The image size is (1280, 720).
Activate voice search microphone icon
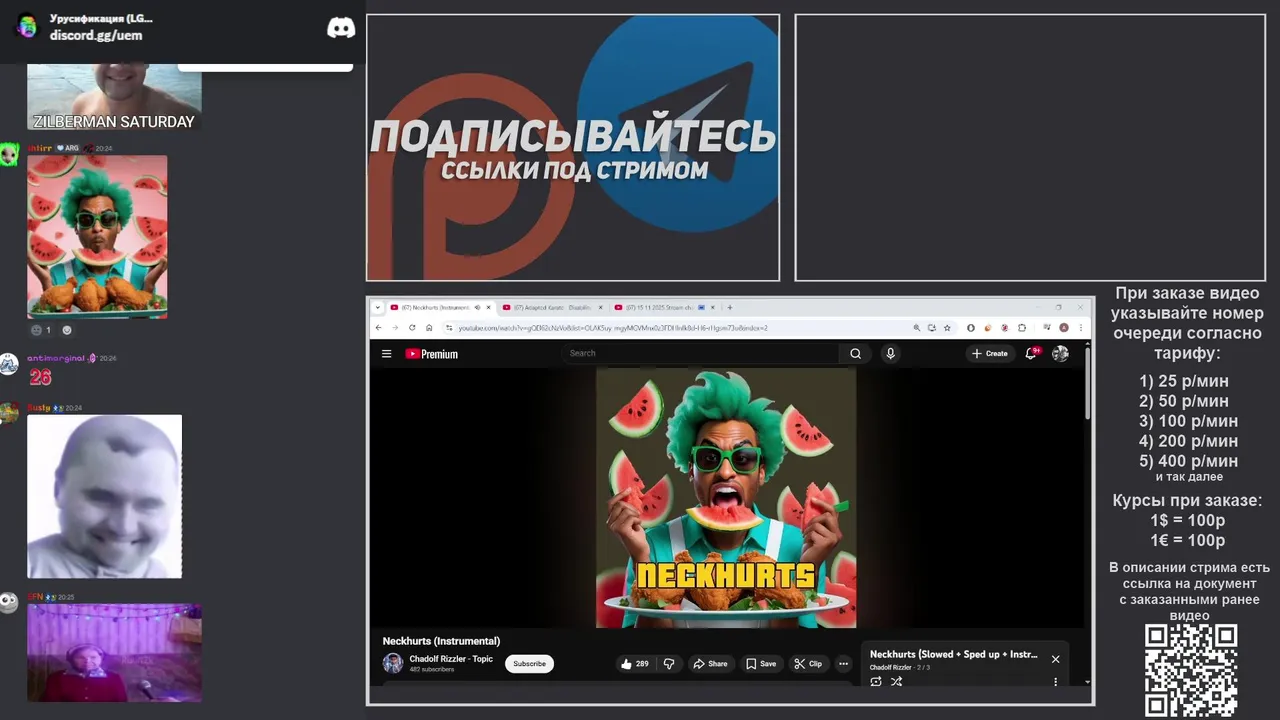[890, 353]
